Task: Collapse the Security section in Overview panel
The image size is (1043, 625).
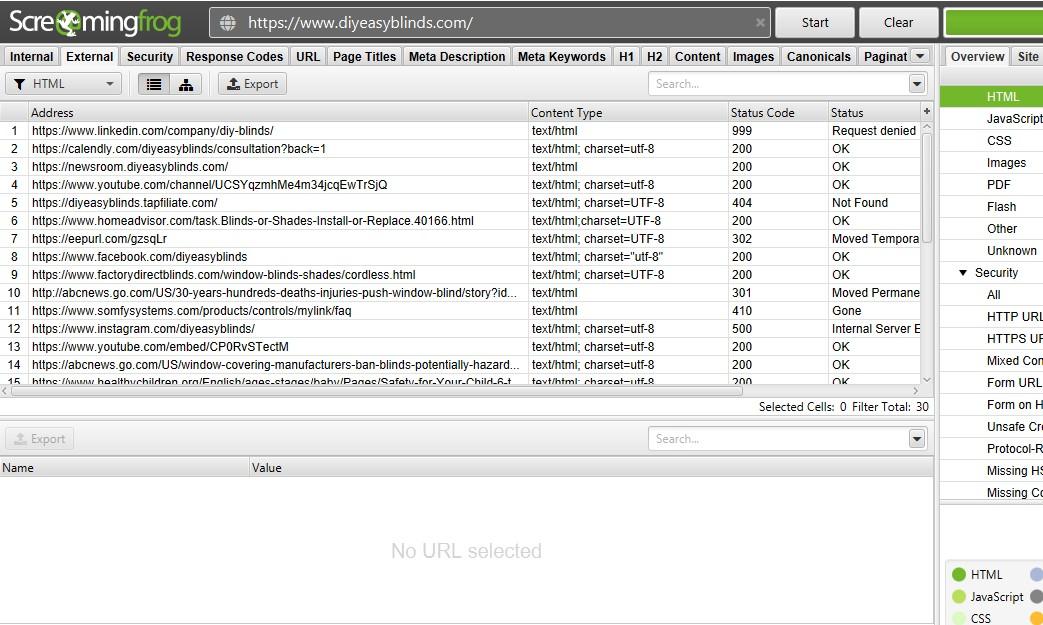Action: coord(962,272)
